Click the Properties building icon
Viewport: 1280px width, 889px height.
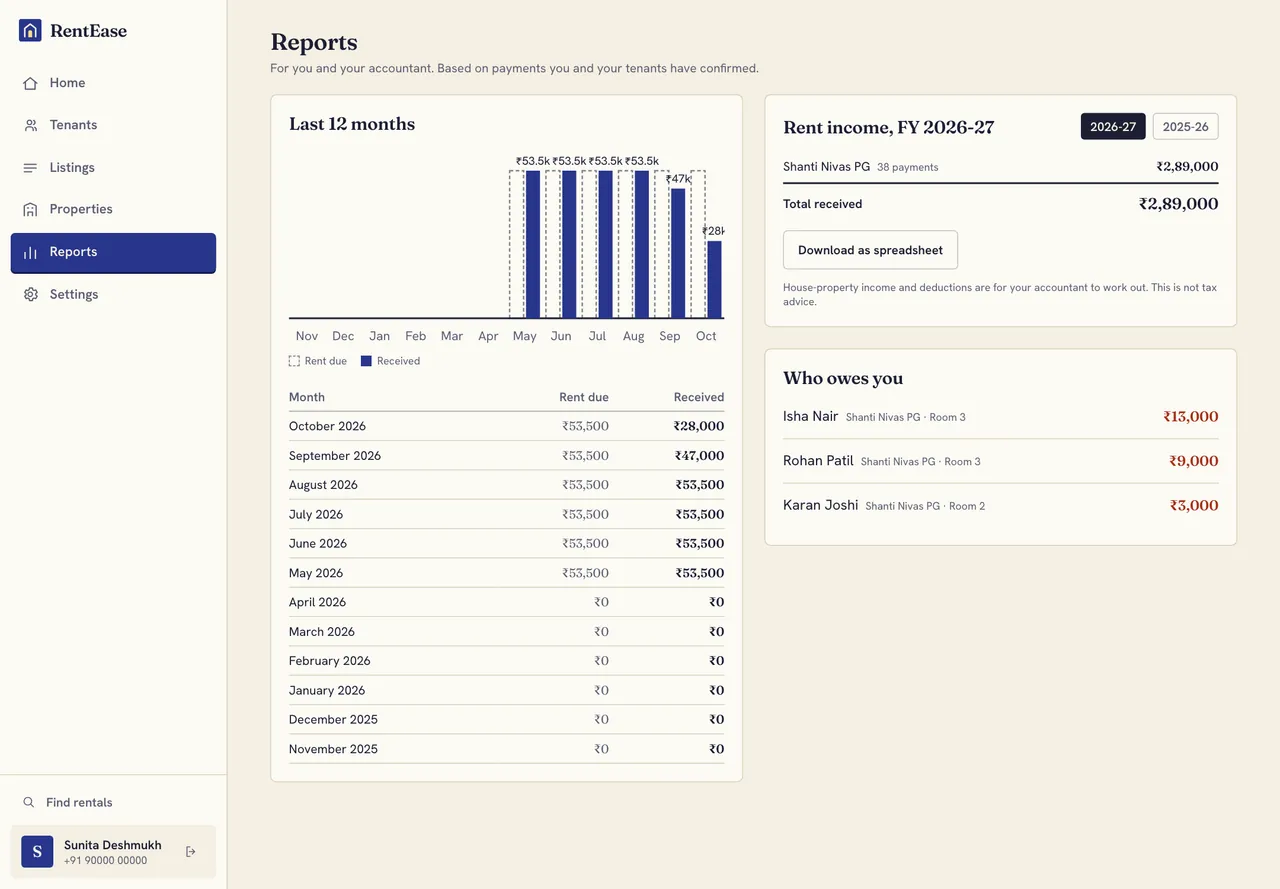pos(30,210)
